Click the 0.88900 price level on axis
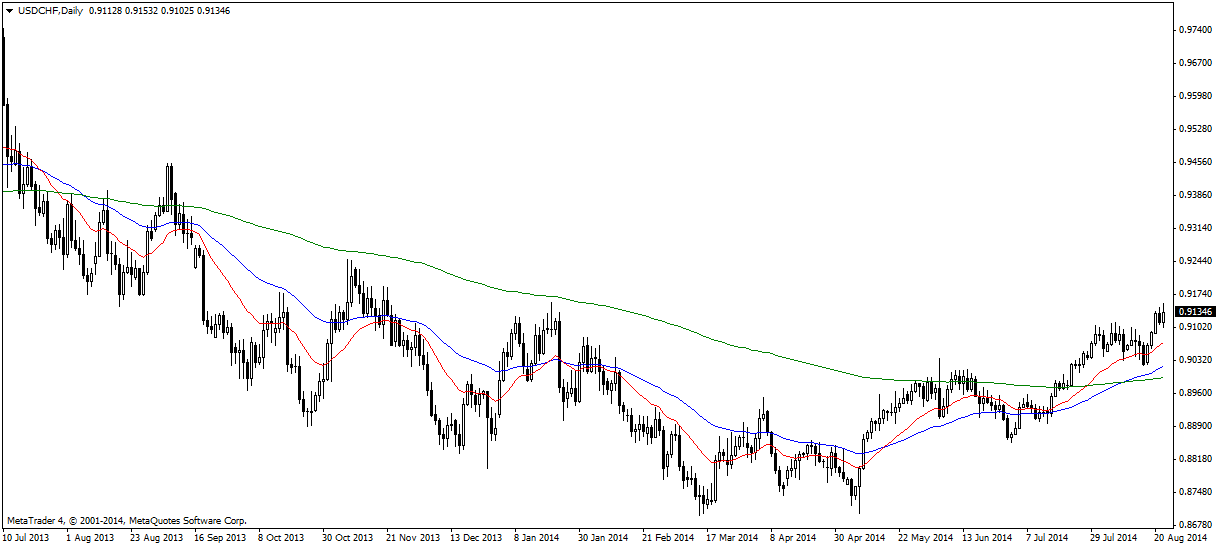The image size is (1216, 546). [x=1192, y=426]
